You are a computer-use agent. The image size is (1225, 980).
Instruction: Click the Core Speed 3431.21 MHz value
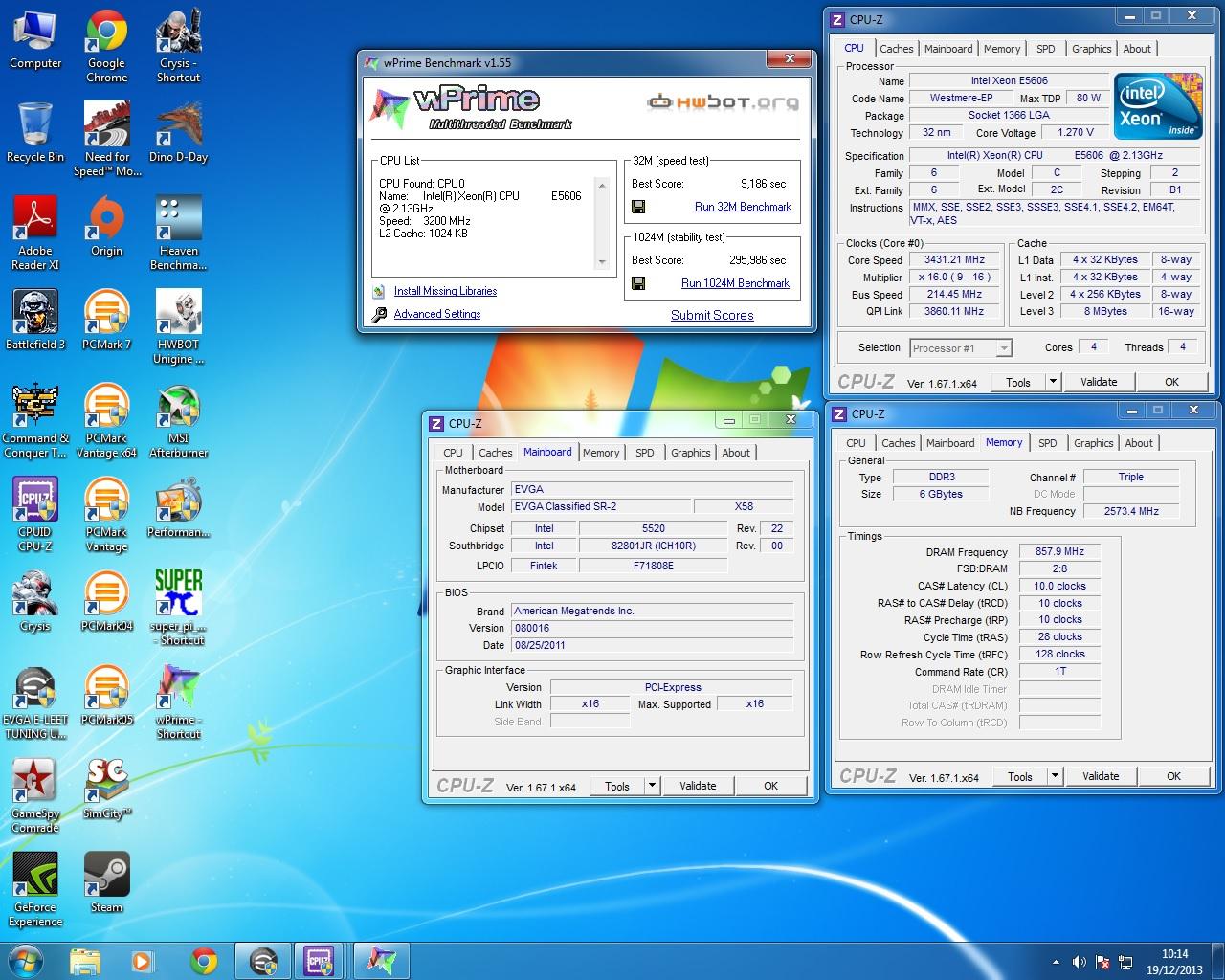[954, 259]
